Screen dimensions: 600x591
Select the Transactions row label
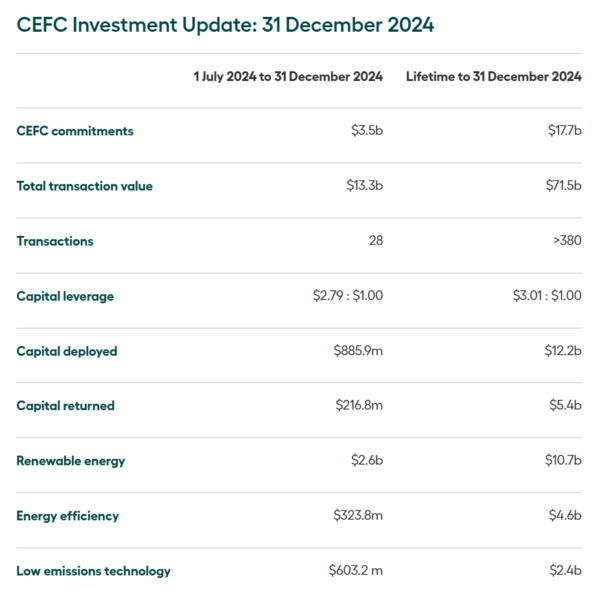[55, 241]
